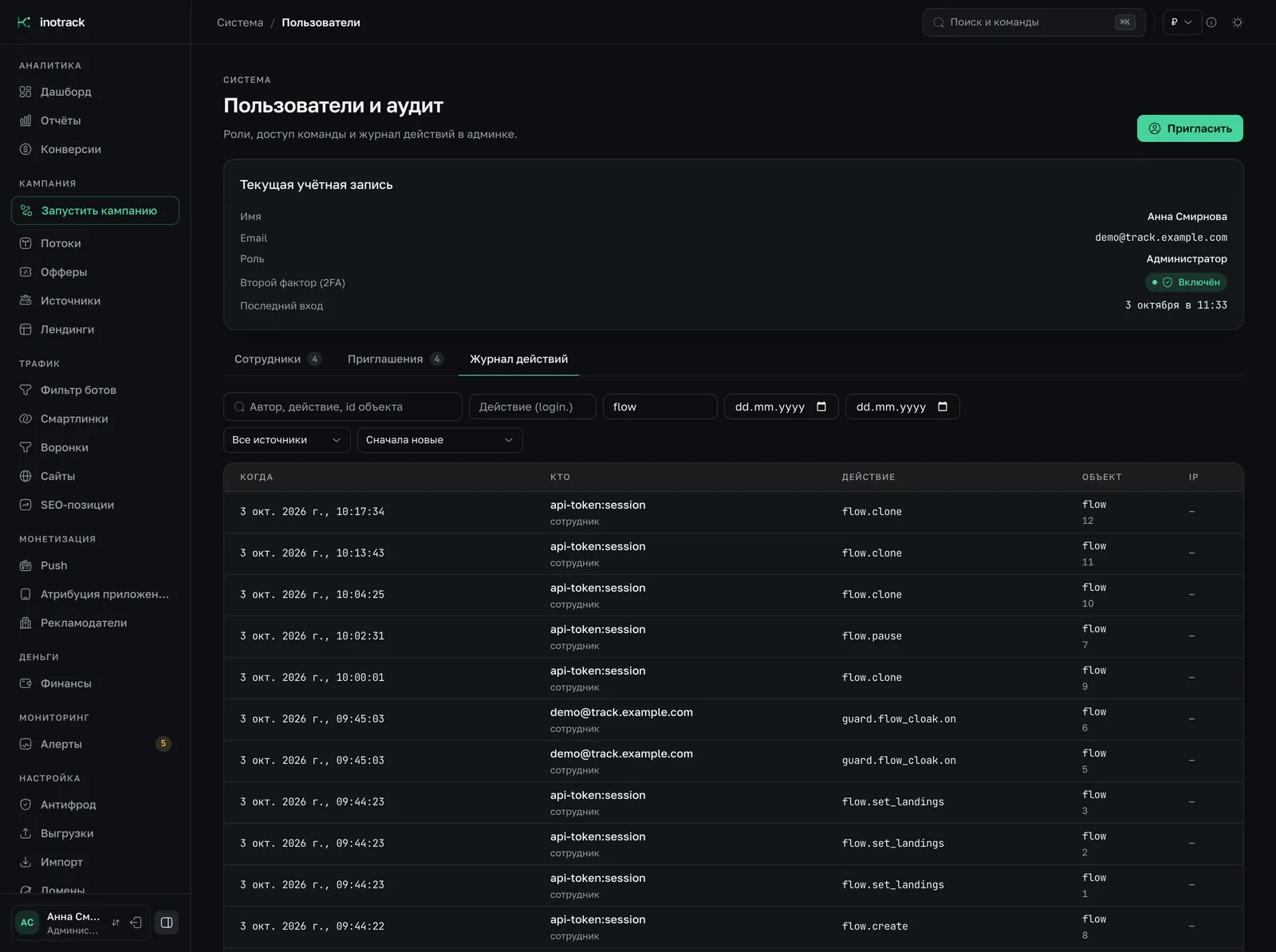Screen dimensions: 1276x952
Task: Click the Конверсии coin icon
Action: pyautogui.click(x=26, y=149)
